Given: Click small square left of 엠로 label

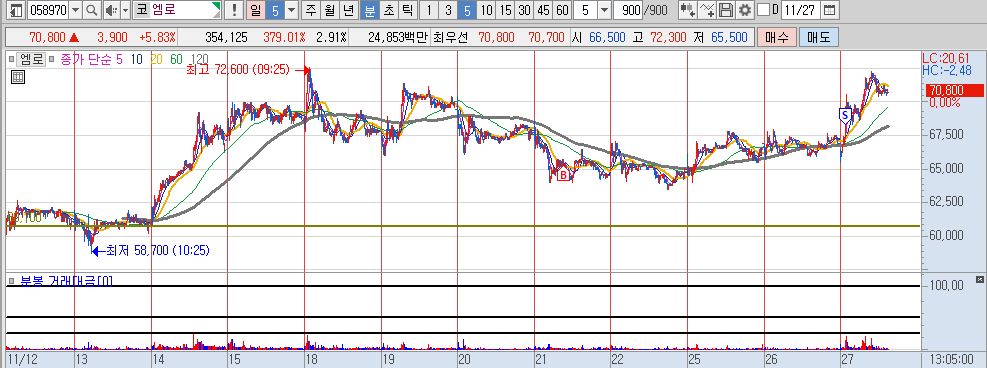Looking at the screenshot, I should (11, 60).
